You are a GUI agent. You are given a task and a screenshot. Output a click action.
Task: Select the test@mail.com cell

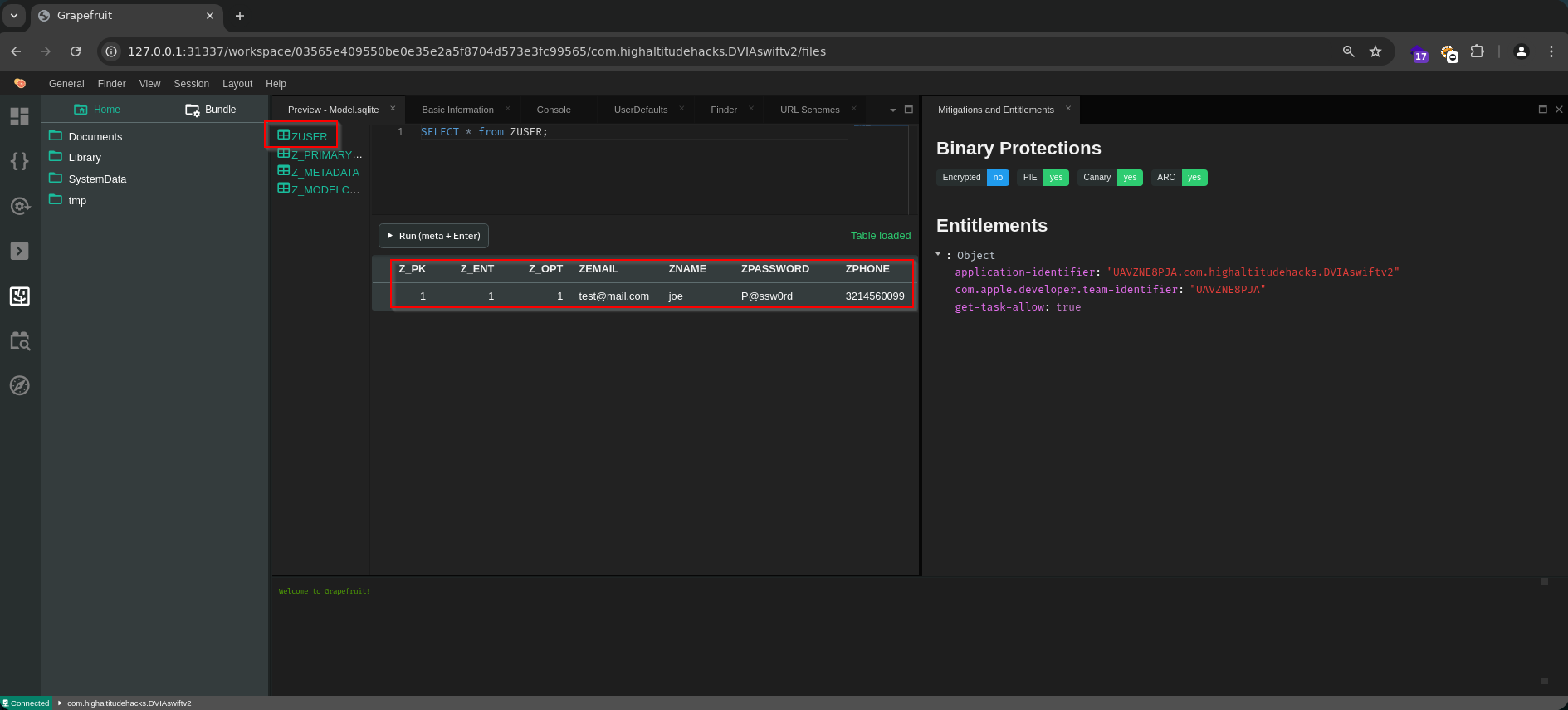614,296
